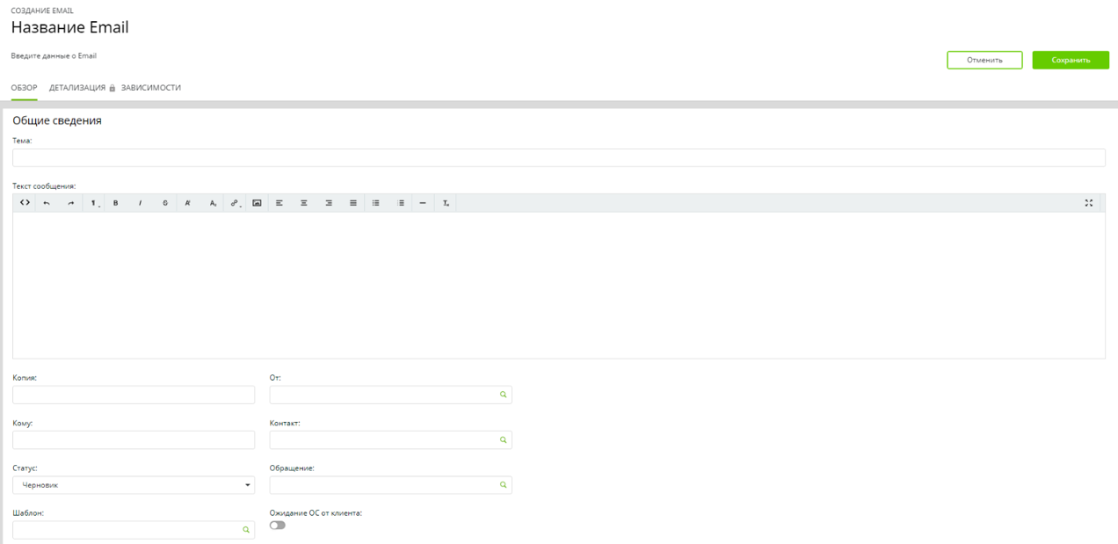Click the 'Тема' subject input field
The height and width of the screenshot is (544, 1118).
pyautogui.click(x=558, y=158)
